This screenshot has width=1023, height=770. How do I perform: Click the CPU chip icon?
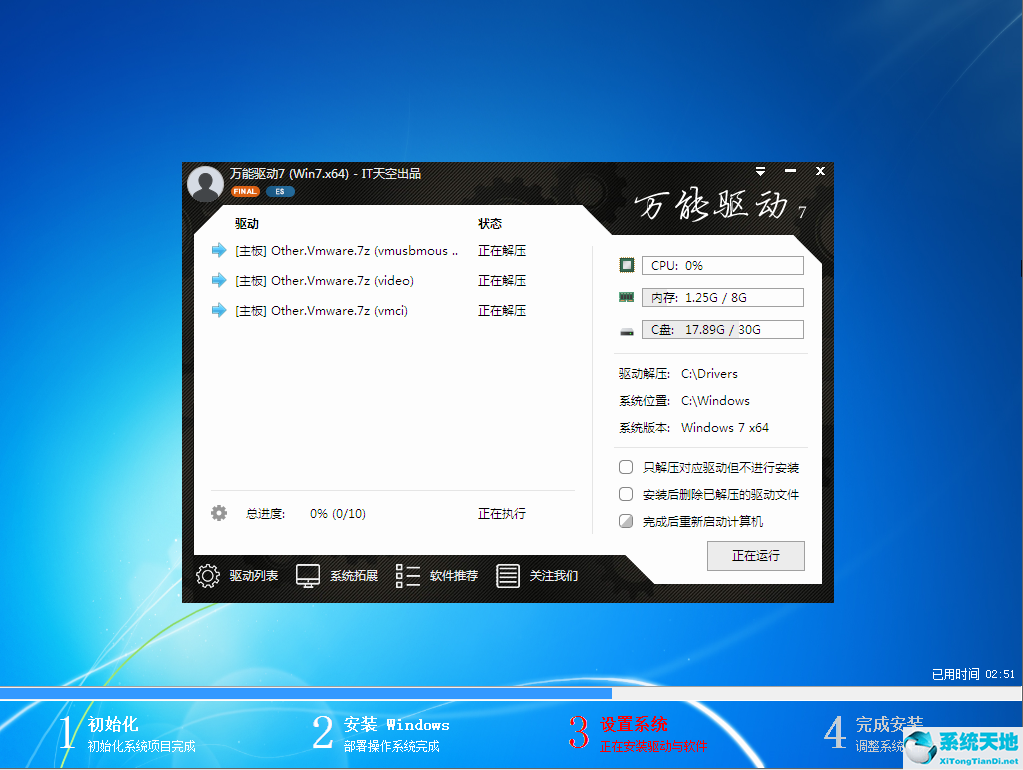pos(626,265)
